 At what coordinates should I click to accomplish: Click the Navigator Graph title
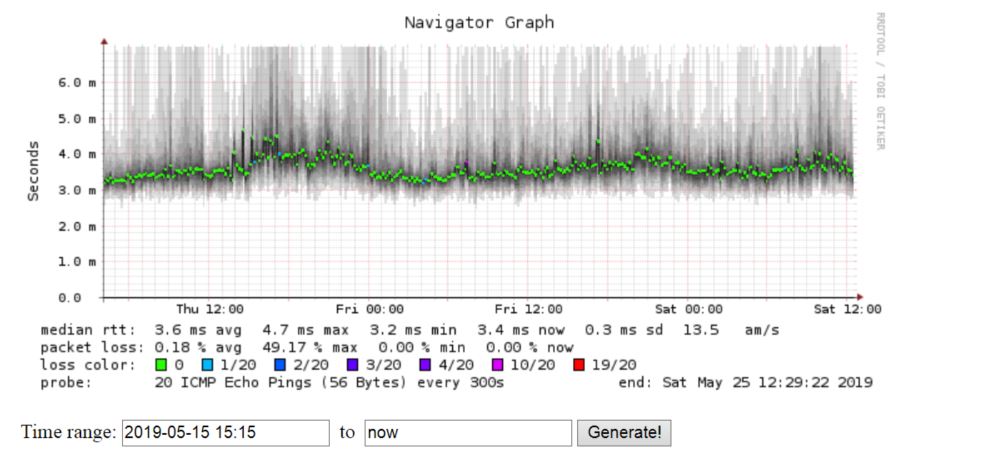[x=479, y=23]
